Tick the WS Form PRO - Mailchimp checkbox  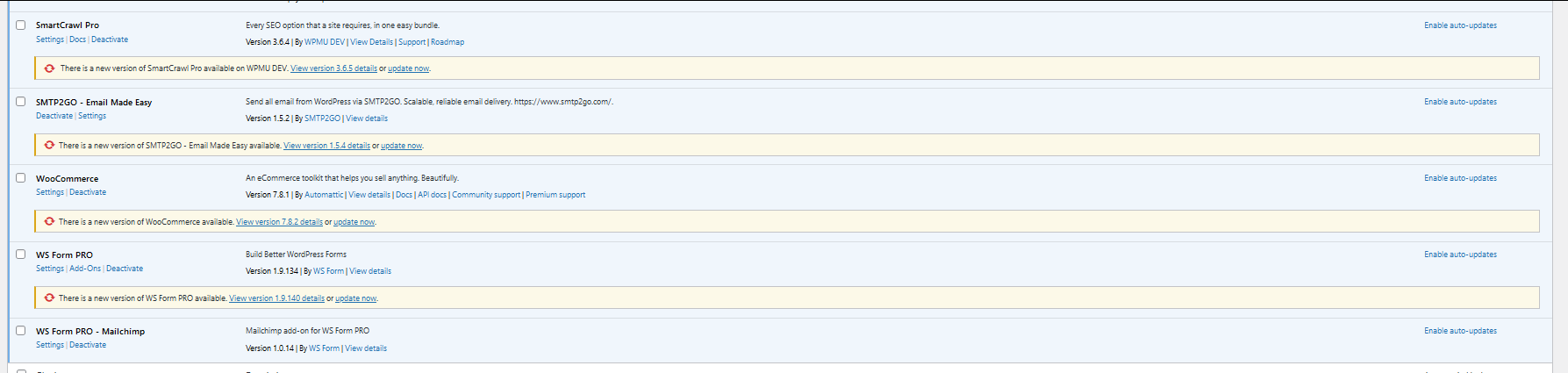coord(20,331)
